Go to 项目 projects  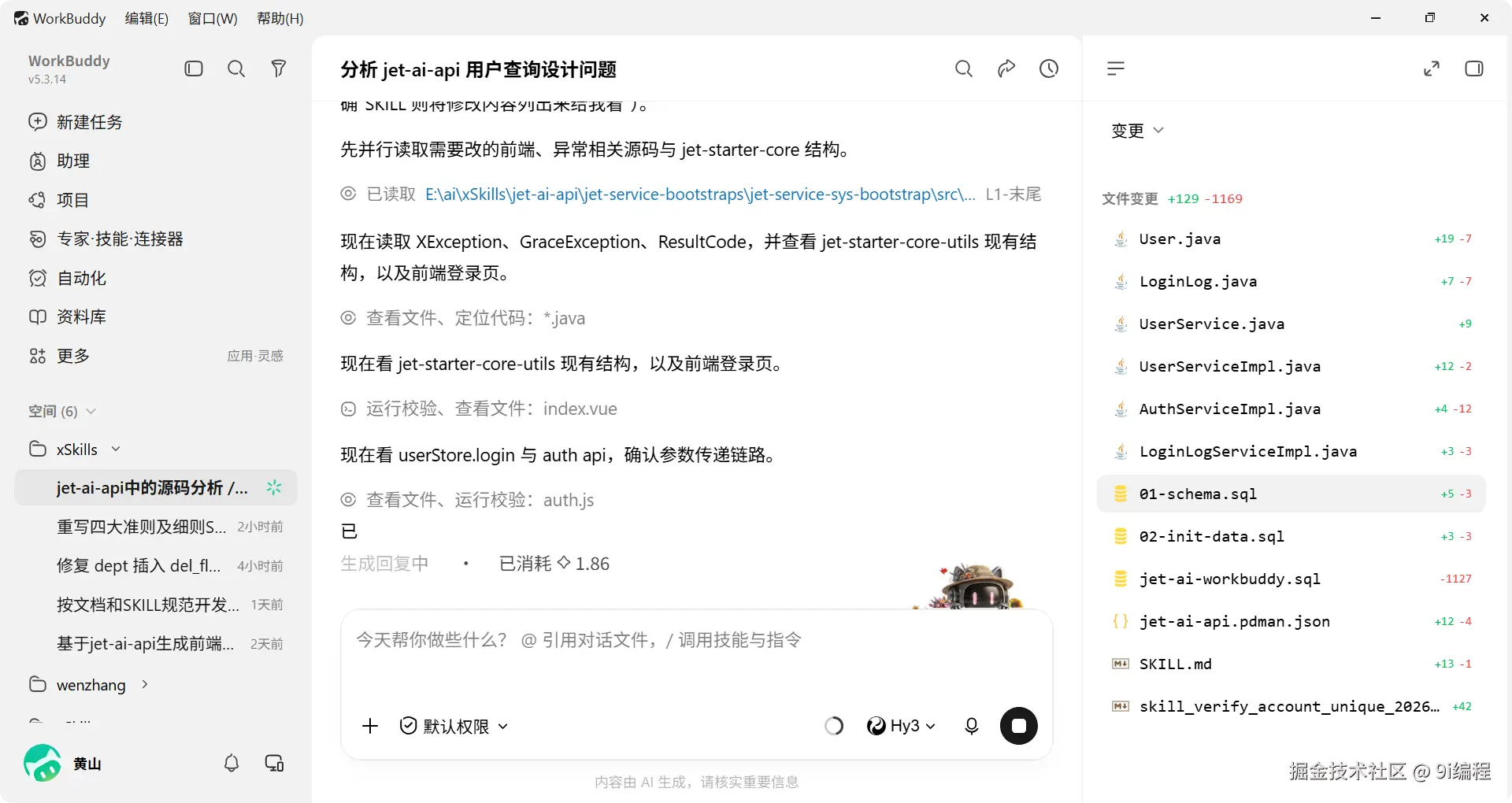156,200
